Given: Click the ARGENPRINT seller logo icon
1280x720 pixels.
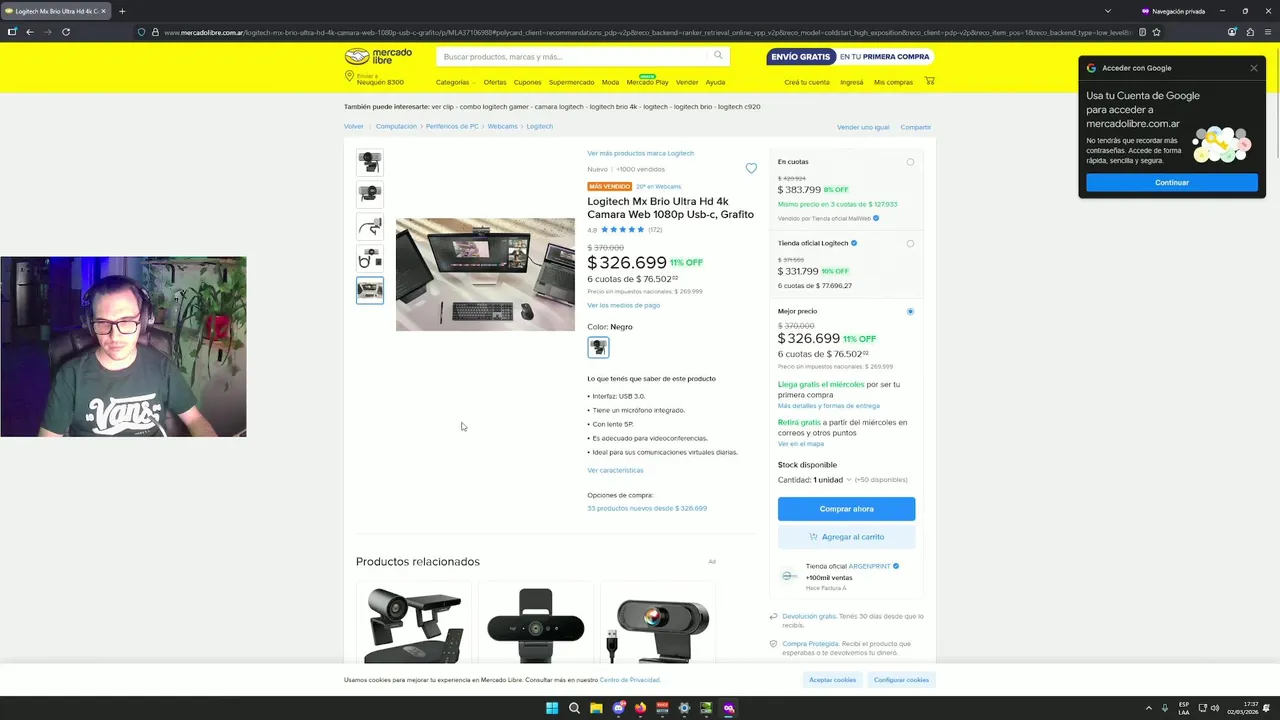Looking at the screenshot, I should coord(789,576).
